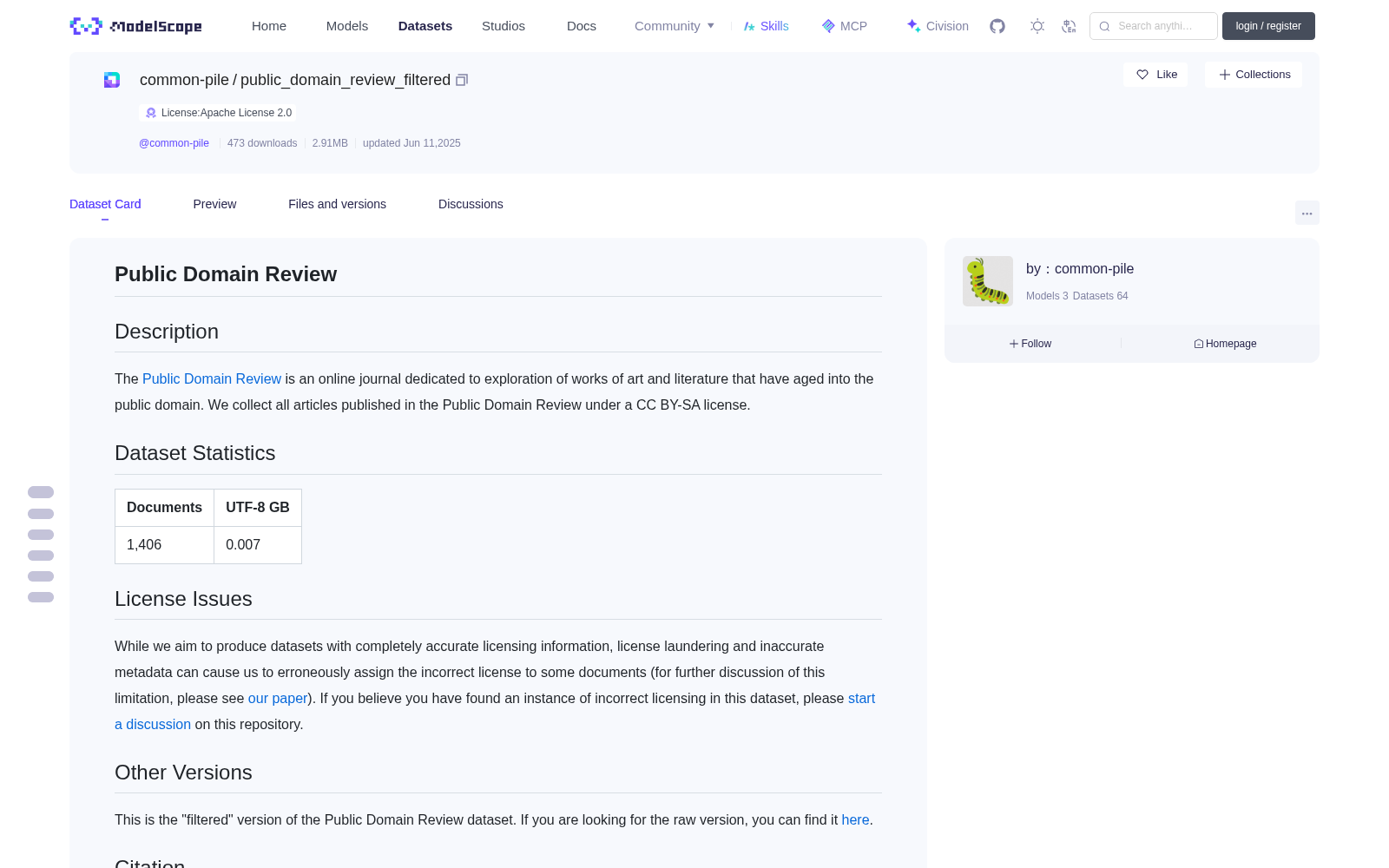
Task: Switch language with the translate icon
Action: [x=1069, y=26]
